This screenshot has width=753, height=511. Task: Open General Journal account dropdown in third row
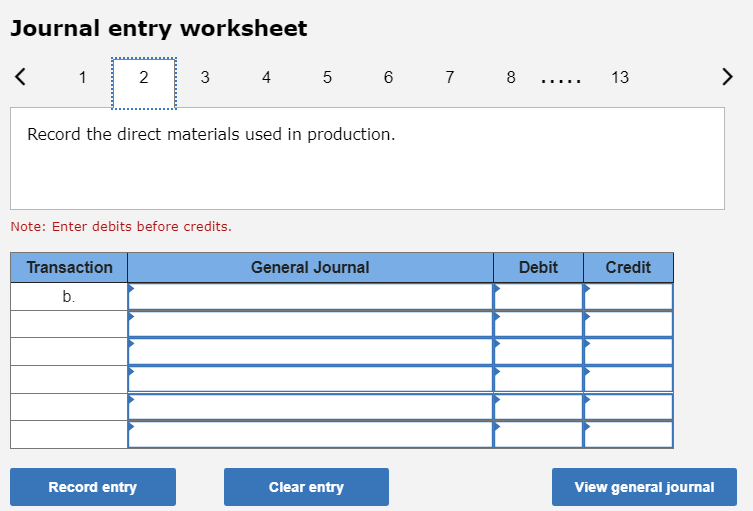coord(310,352)
